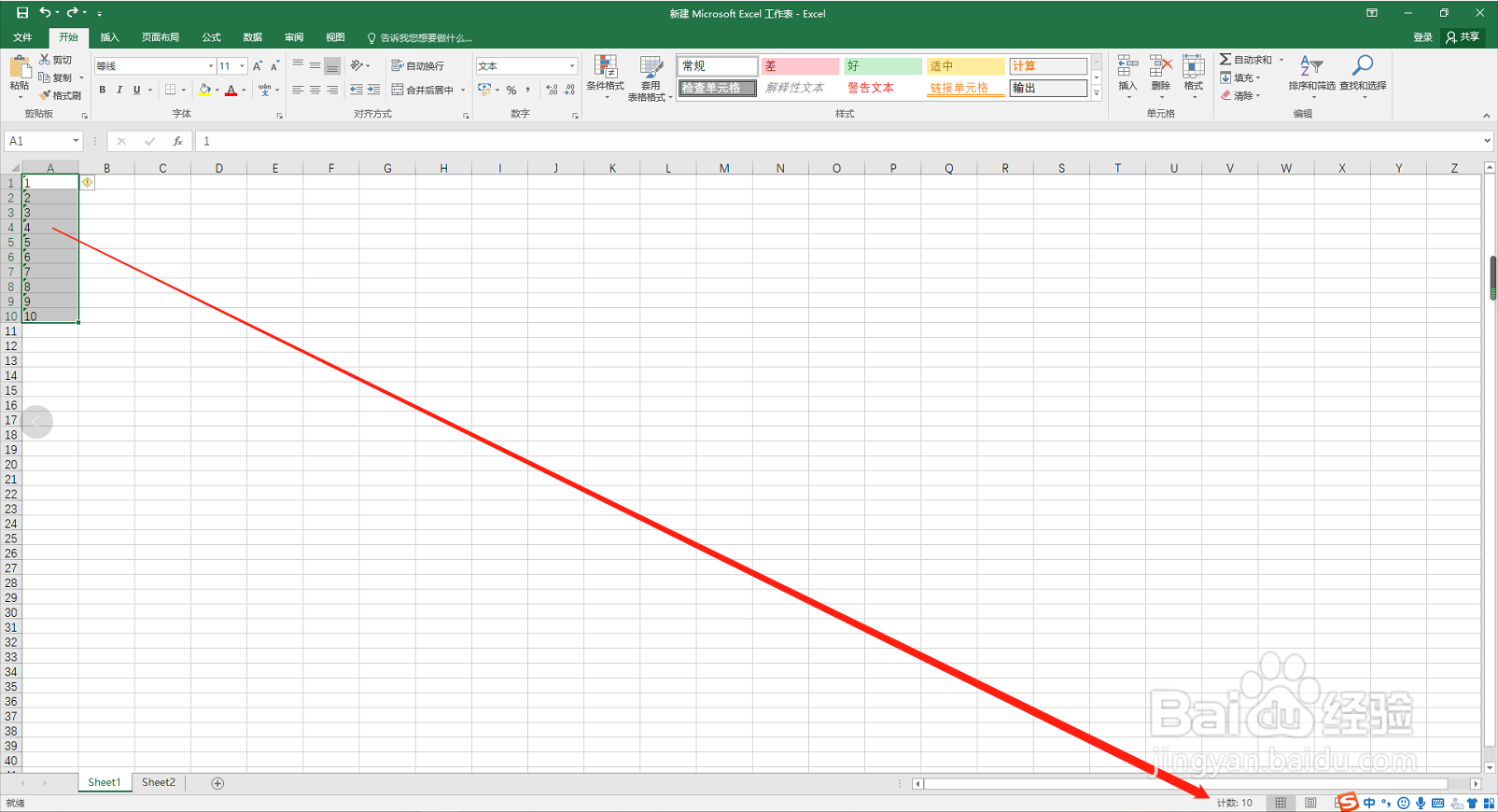This screenshot has width=1498, height=812.
Task: Open Find & Select (查找和选择)
Action: point(1363,77)
